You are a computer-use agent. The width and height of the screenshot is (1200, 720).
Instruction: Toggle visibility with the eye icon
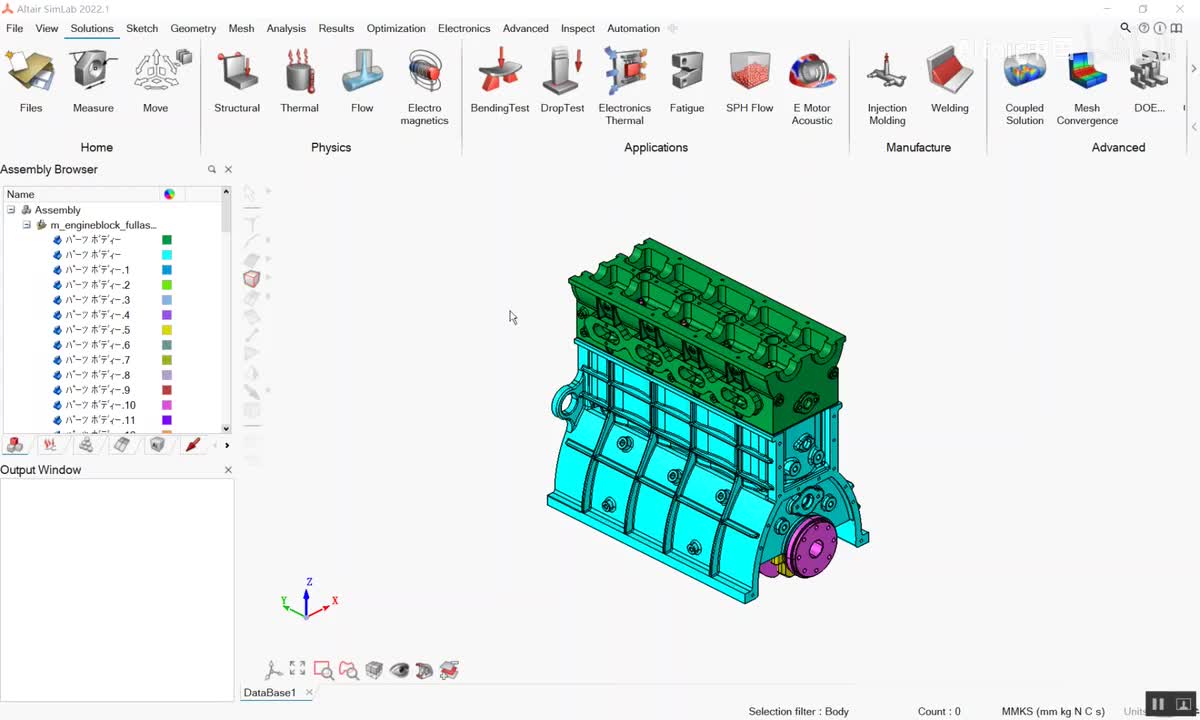(399, 670)
